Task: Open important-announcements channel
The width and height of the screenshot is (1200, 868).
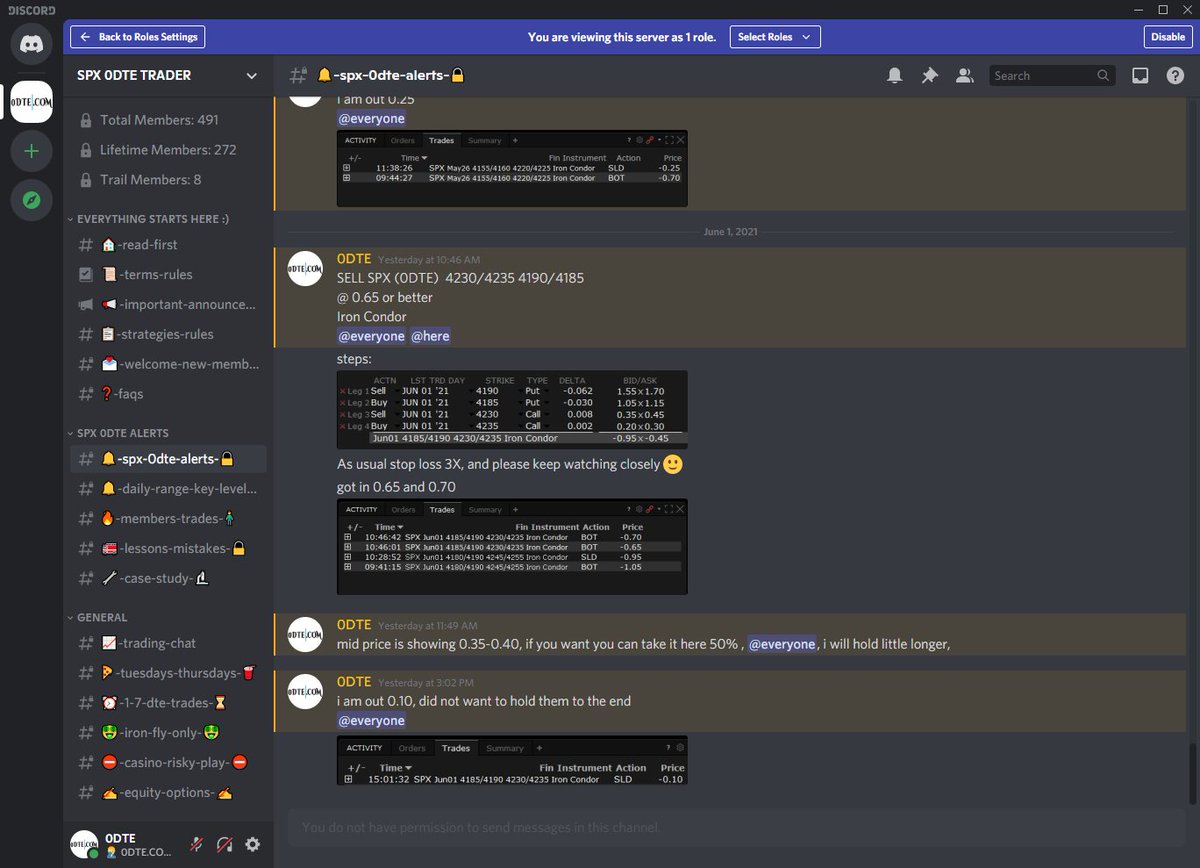Action: [168, 304]
